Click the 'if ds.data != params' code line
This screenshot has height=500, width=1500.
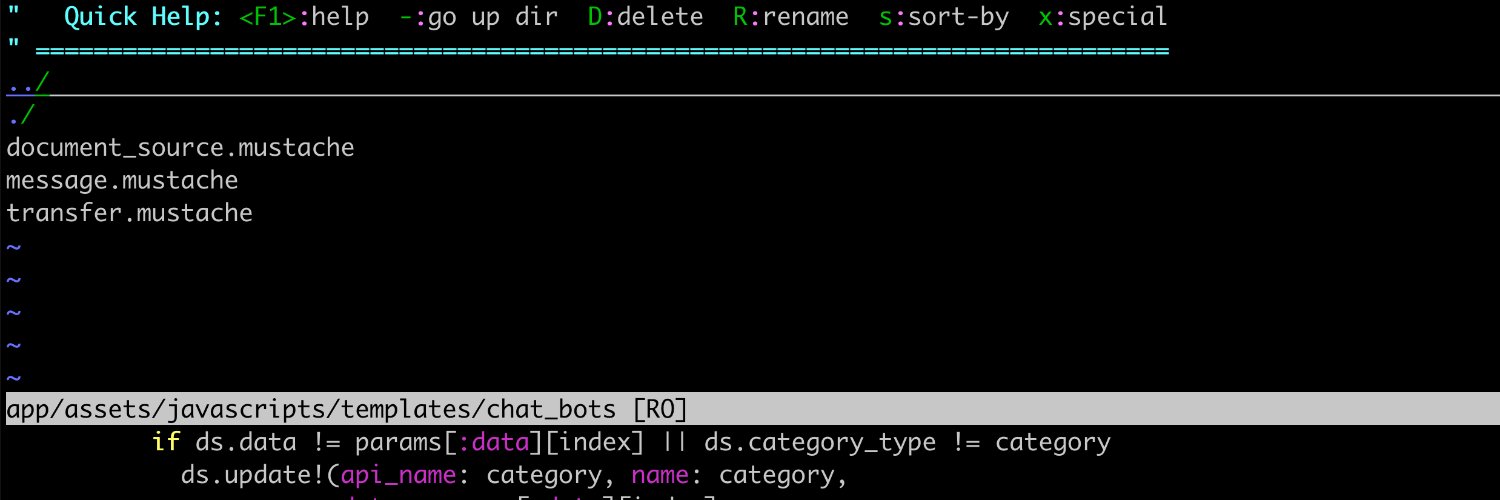[x=631, y=442]
